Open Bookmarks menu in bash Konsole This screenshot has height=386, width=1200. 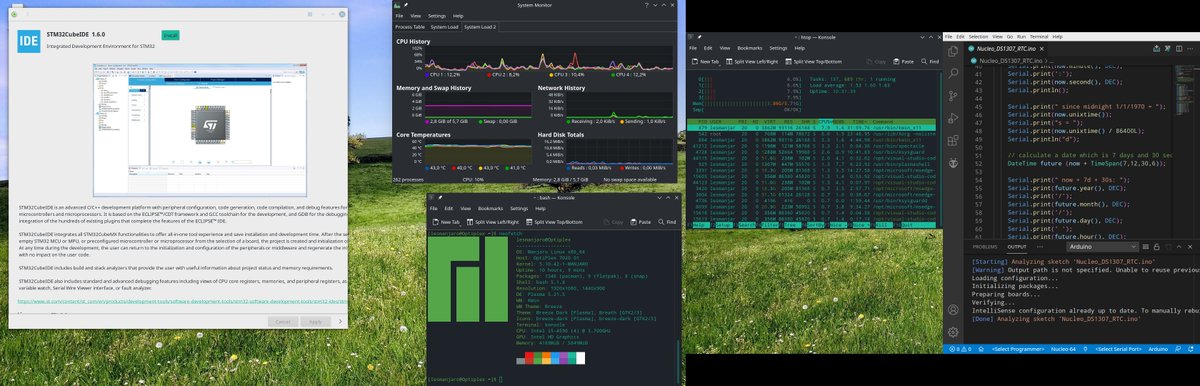[490, 208]
